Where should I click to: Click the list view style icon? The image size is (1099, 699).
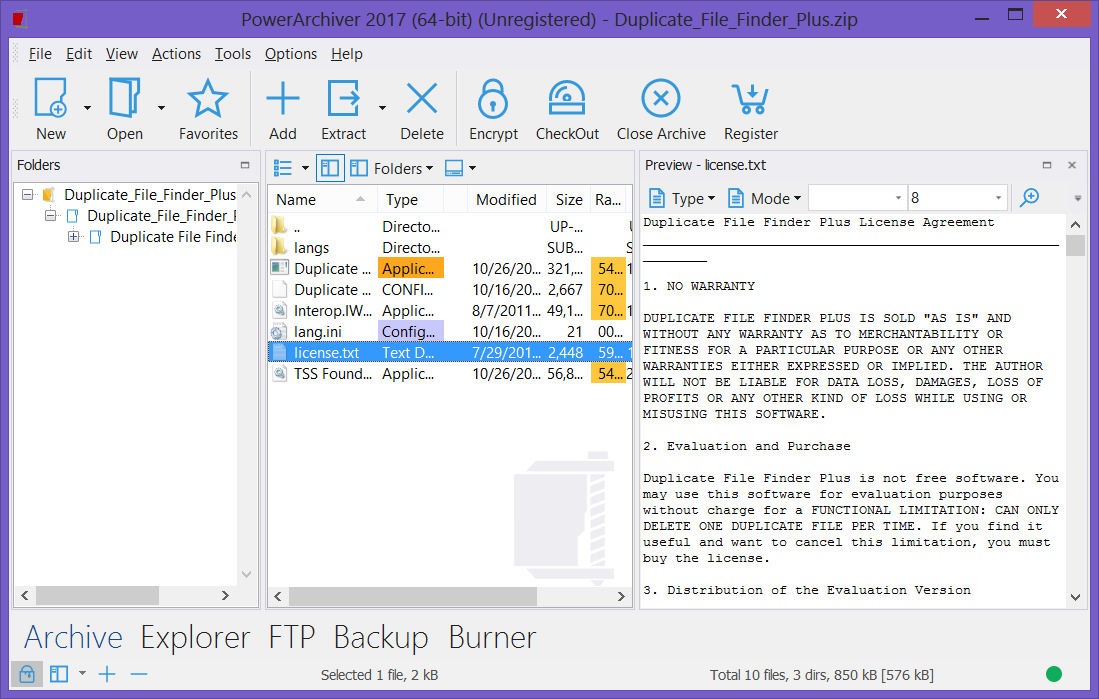pyautogui.click(x=283, y=168)
